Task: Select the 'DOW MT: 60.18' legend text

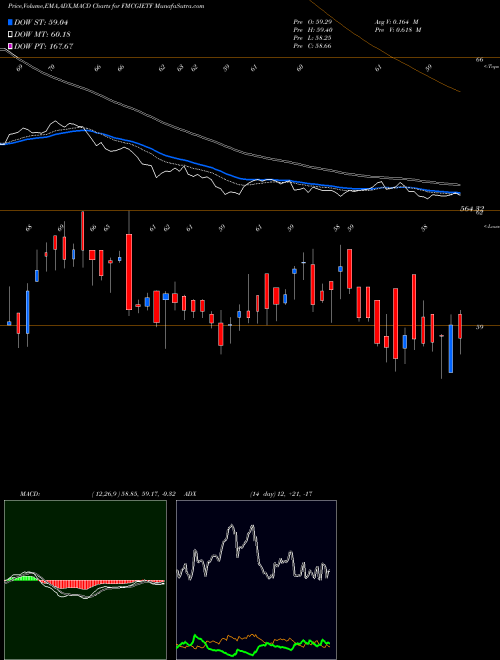Action: point(42,34)
